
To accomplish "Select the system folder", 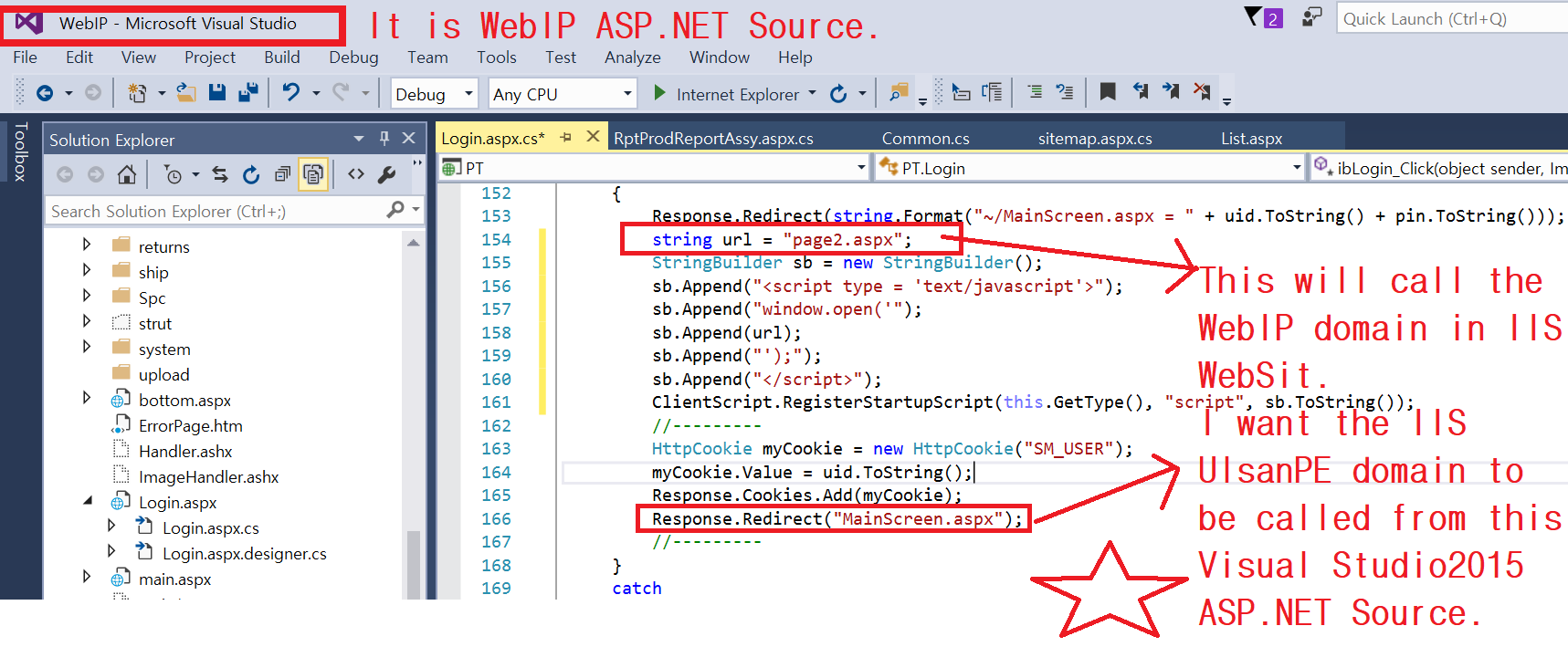I will click(x=164, y=349).
